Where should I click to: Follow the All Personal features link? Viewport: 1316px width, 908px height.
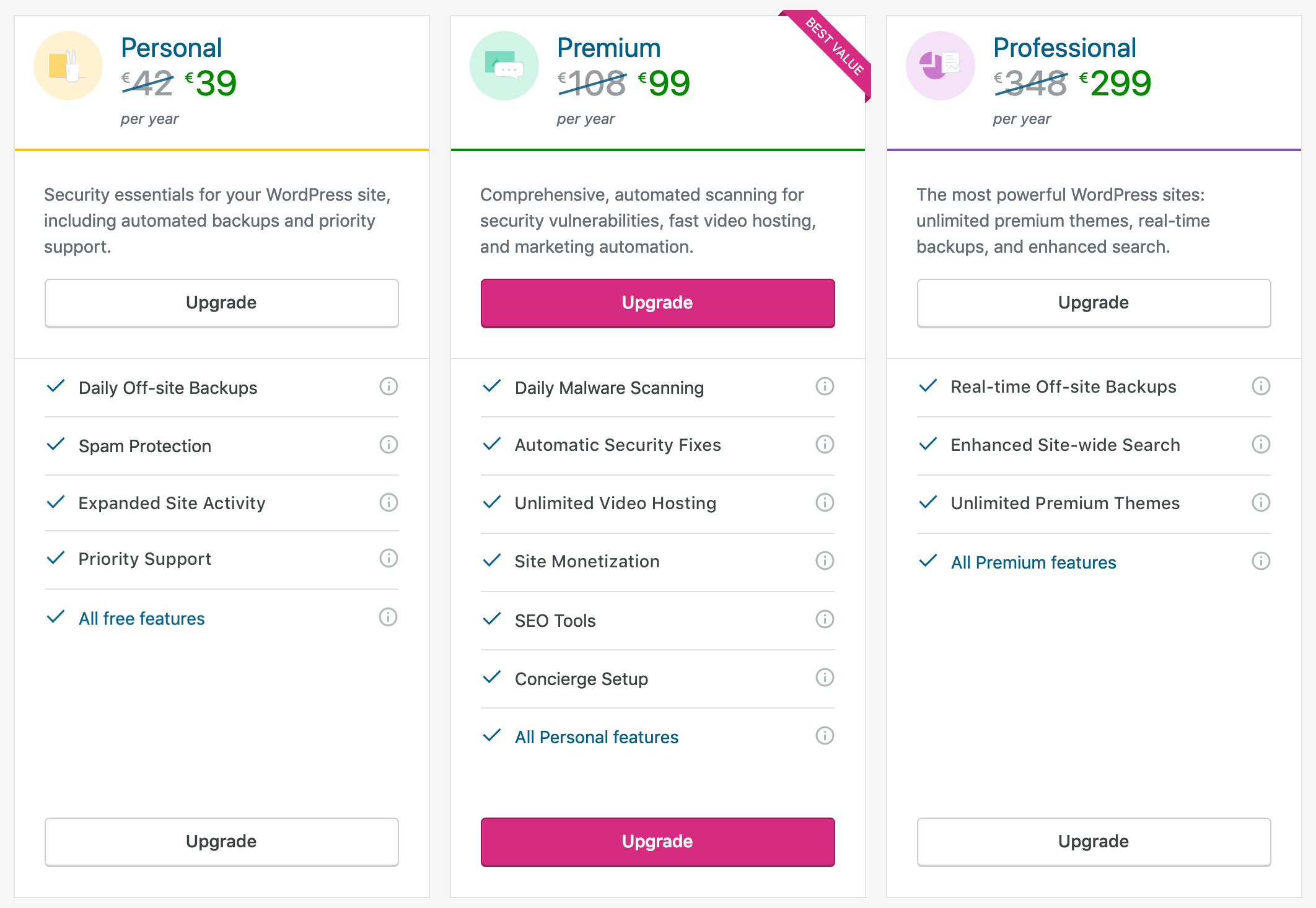[596, 737]
